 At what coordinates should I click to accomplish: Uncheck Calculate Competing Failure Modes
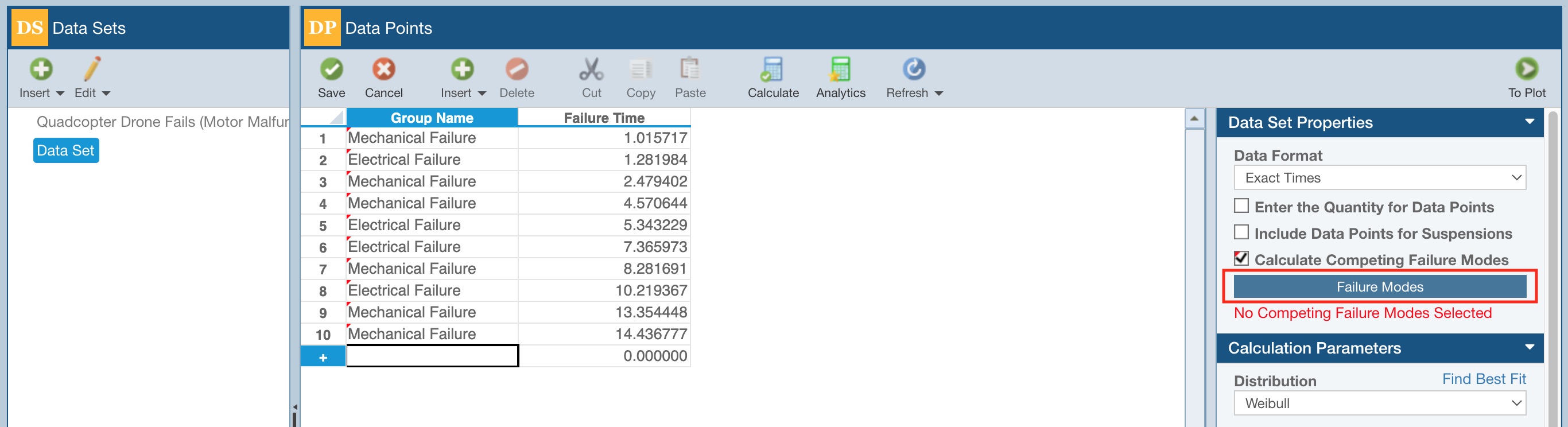point(1241,258)
